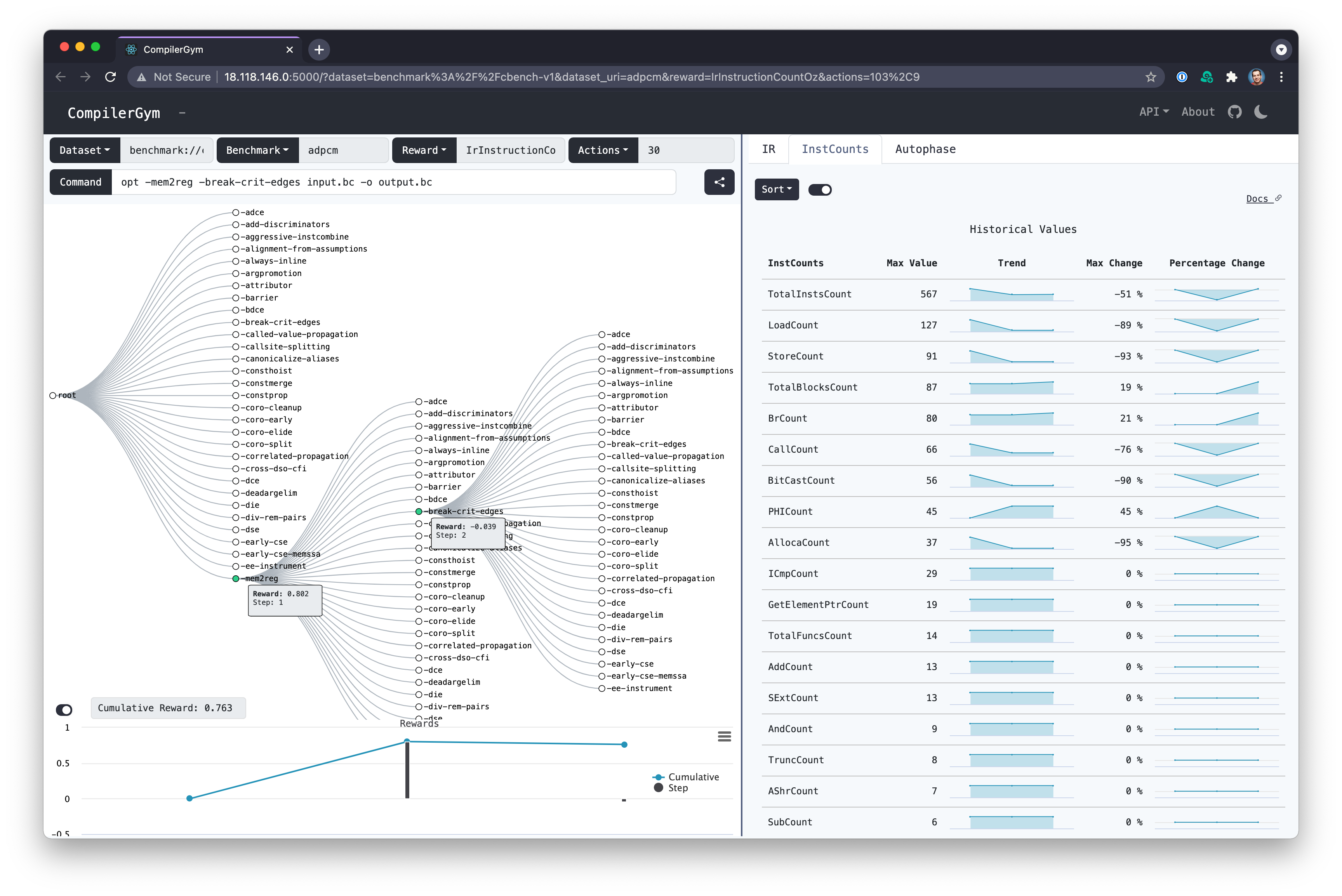This screenshot has width=1342, height=896.
Task: Open the GitHub repository icon
Action: [x=1234, y=112]
